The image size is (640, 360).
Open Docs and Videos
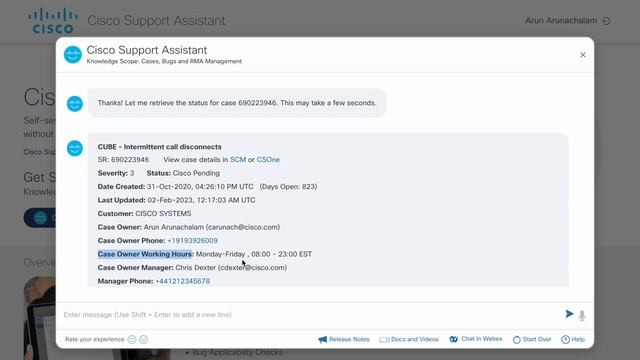pyautogui.click(x=409, y=340)
